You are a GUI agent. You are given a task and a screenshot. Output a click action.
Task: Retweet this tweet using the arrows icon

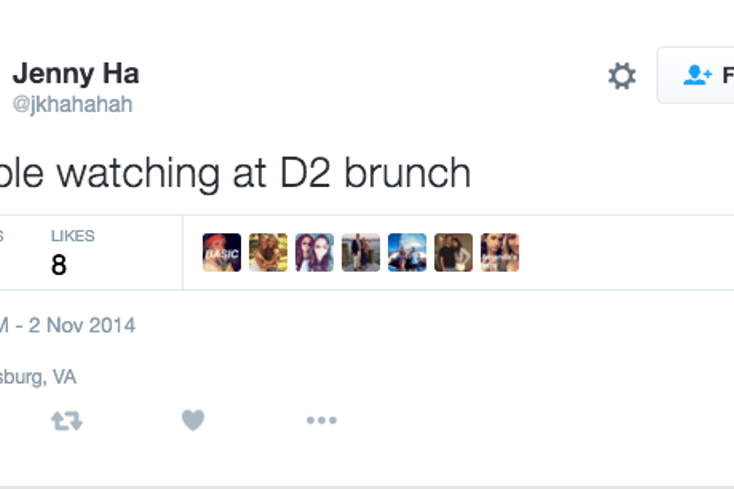[67, 420]
